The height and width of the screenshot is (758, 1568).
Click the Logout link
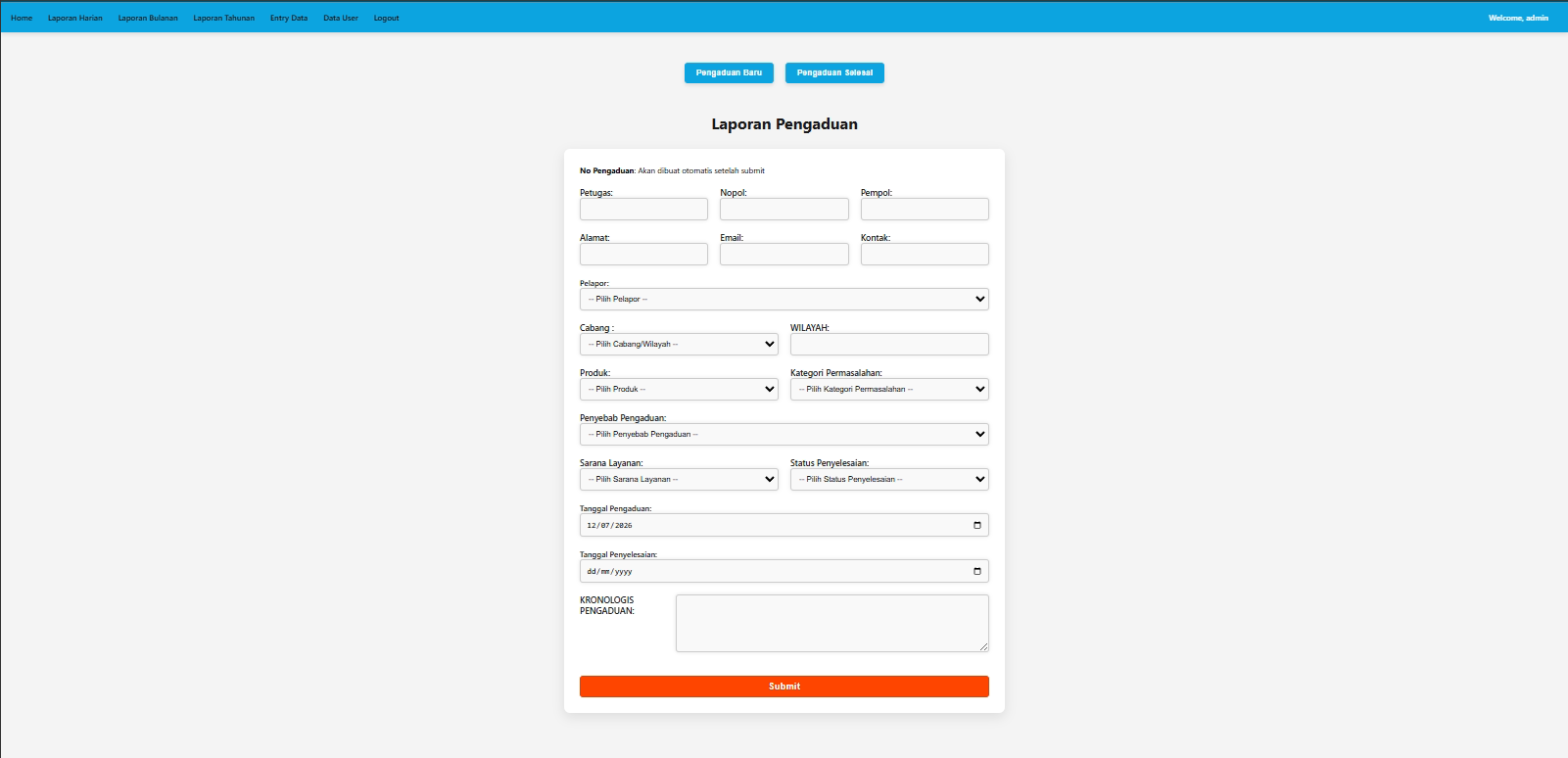(386, 18)
